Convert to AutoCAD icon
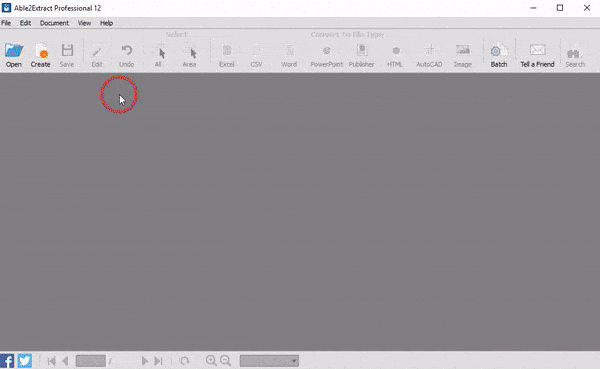This screenshot has height=369, width=600. click(430, 50)
